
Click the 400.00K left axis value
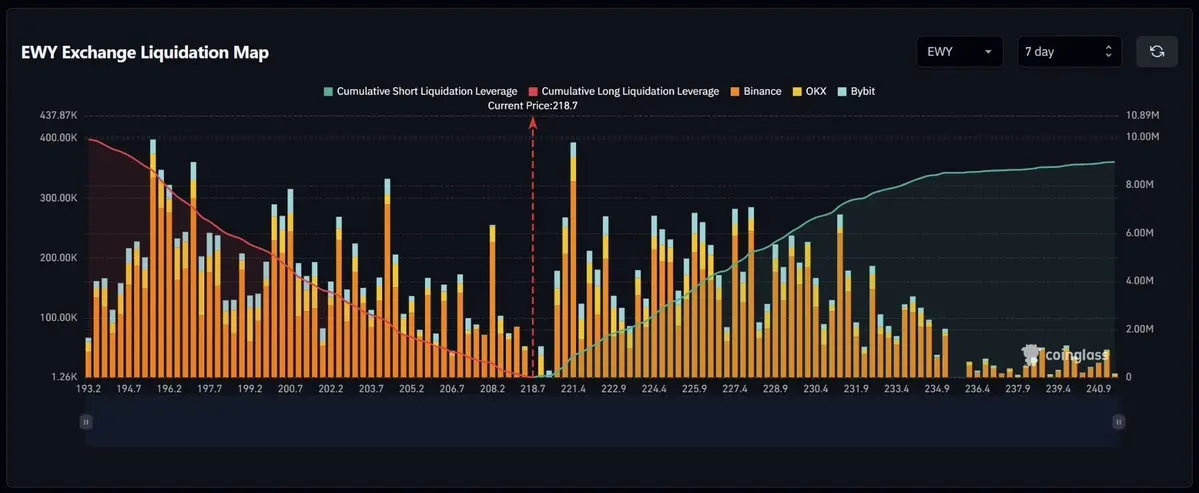pyautogui.click(x=59, y=138)
